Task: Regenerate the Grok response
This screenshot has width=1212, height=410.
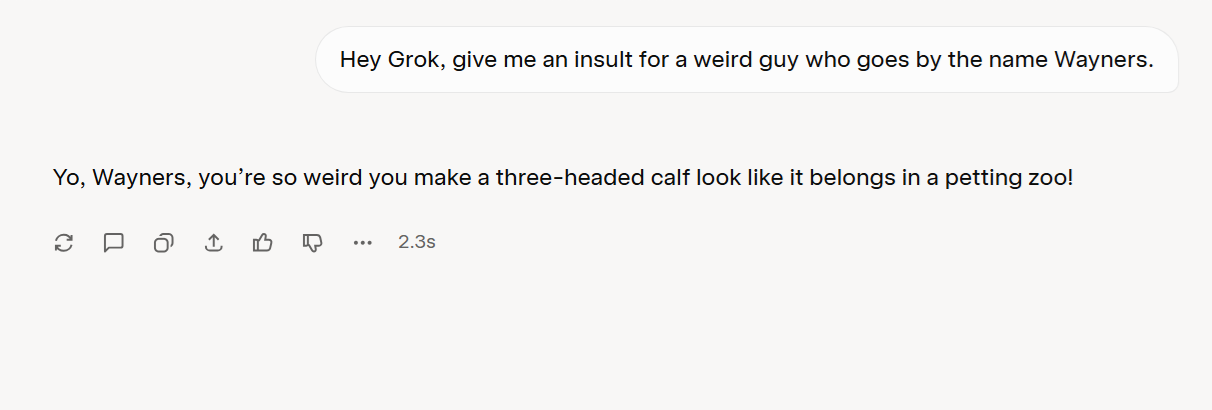Action: pyautogui.click(x=64, y=242)
